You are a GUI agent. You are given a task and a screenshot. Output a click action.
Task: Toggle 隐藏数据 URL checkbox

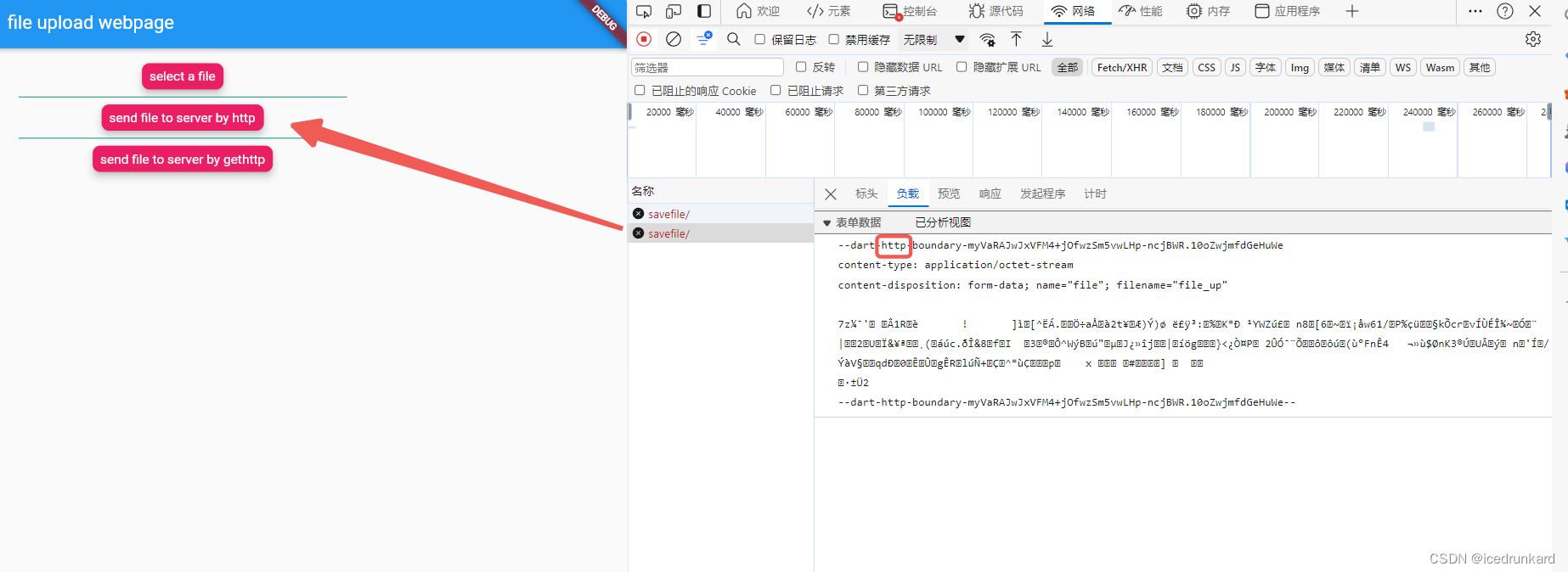pyautogui.click(x=863, y=67)
